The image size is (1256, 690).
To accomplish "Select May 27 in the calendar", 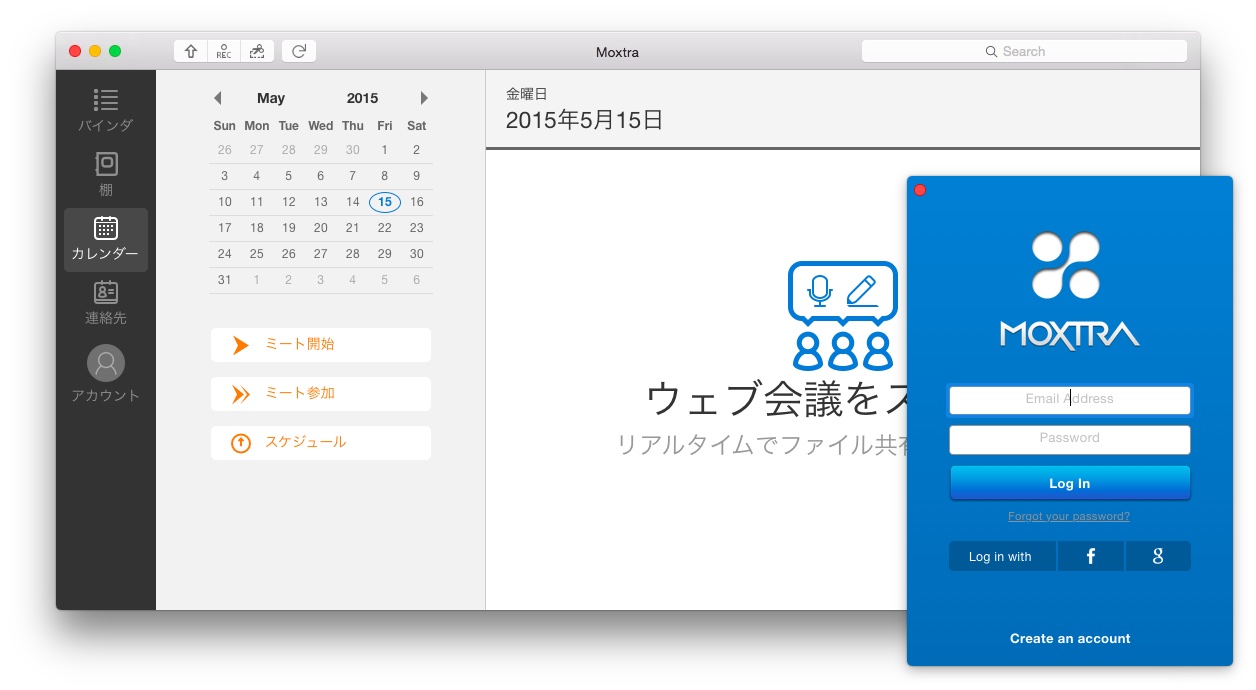I will click(321, 254).
